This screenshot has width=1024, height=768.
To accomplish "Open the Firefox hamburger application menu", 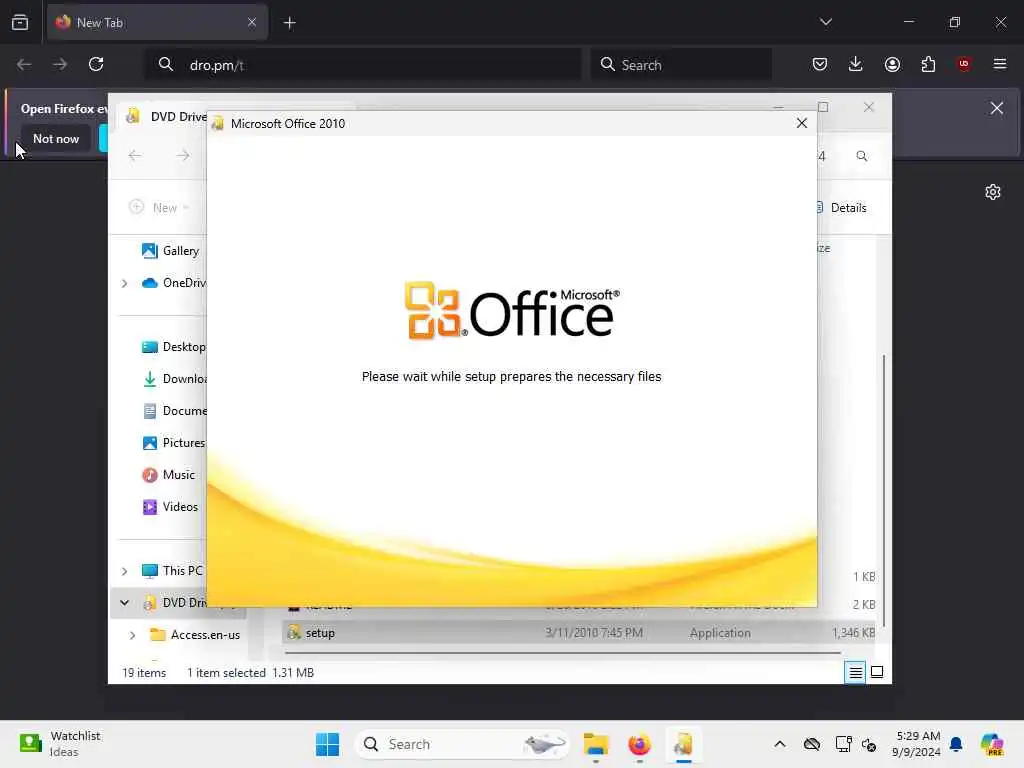I will [x=1000, y=64].
